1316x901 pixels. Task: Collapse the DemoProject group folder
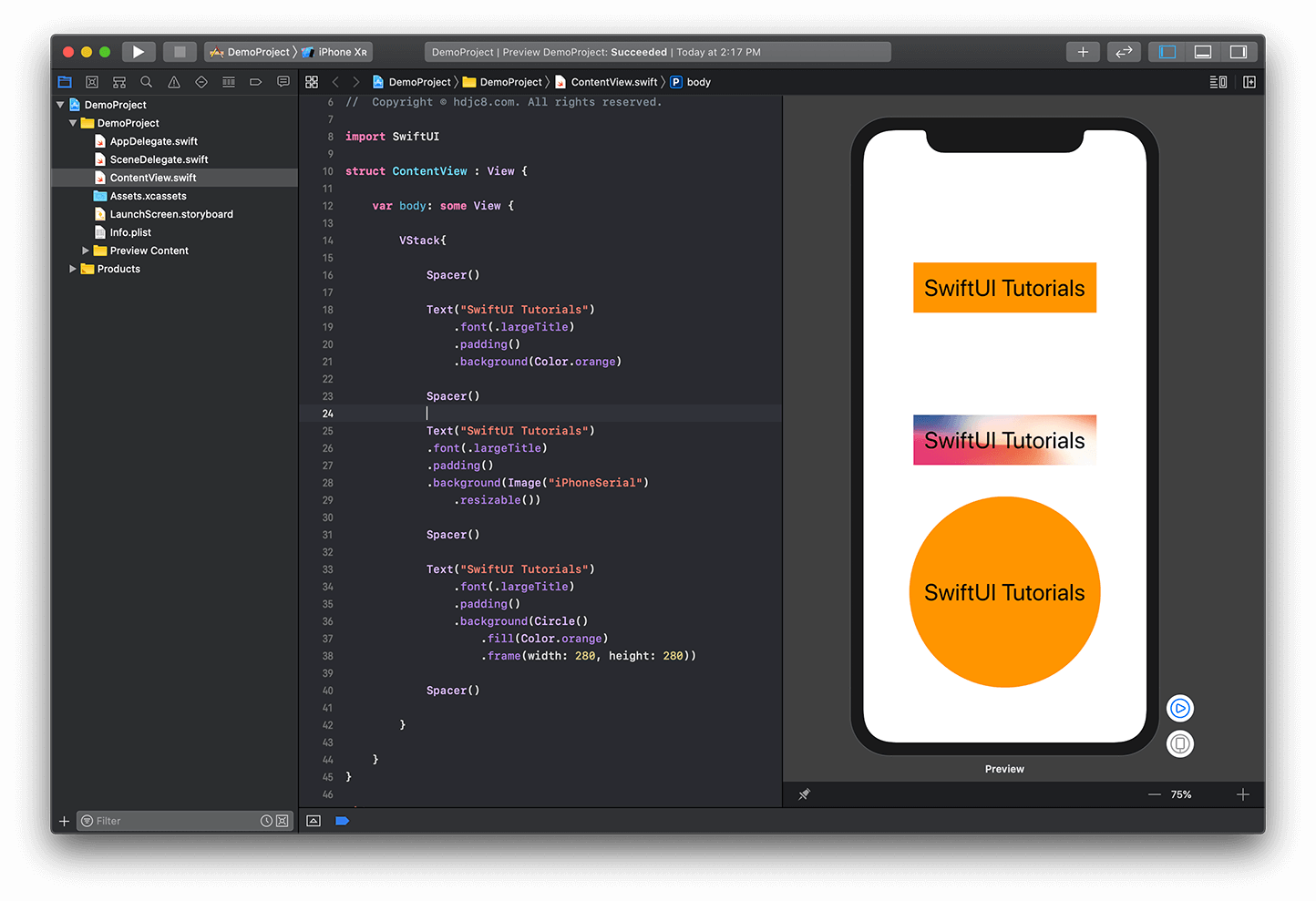click(73, 123)
